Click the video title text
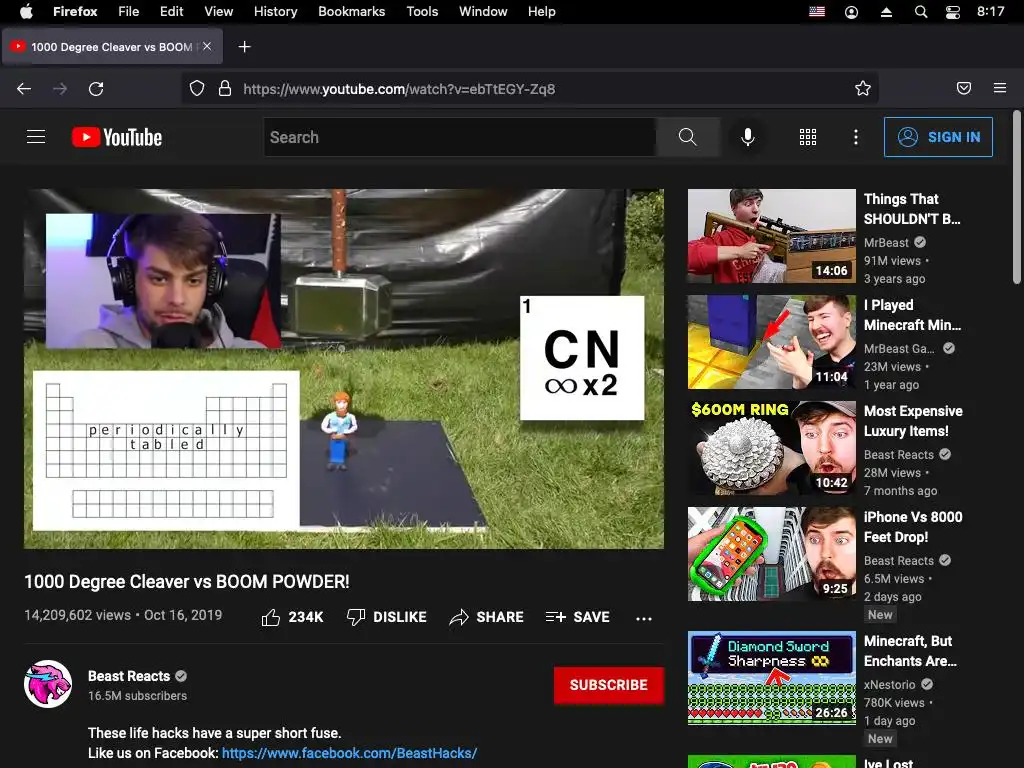Viewport: 1024px width, 768px height. [187, 582]
